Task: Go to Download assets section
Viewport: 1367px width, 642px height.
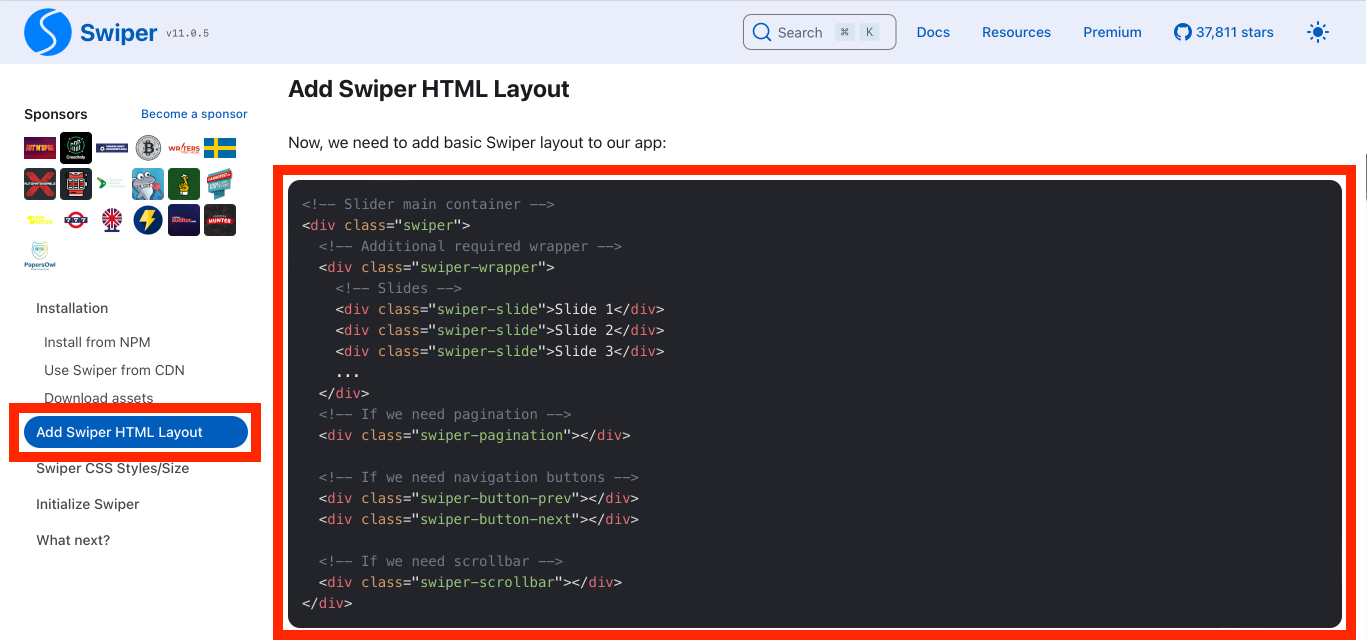Action: 99,398
